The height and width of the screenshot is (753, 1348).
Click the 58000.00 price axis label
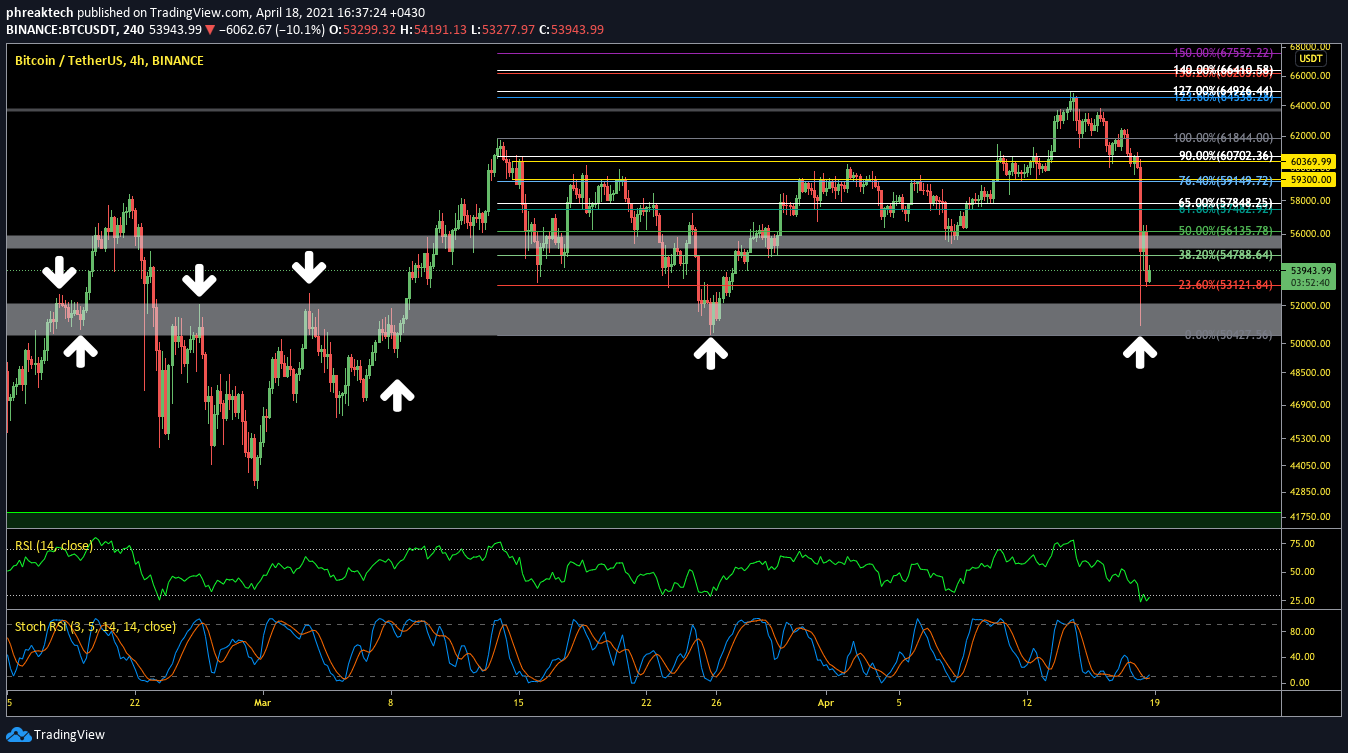point(1310,201)
